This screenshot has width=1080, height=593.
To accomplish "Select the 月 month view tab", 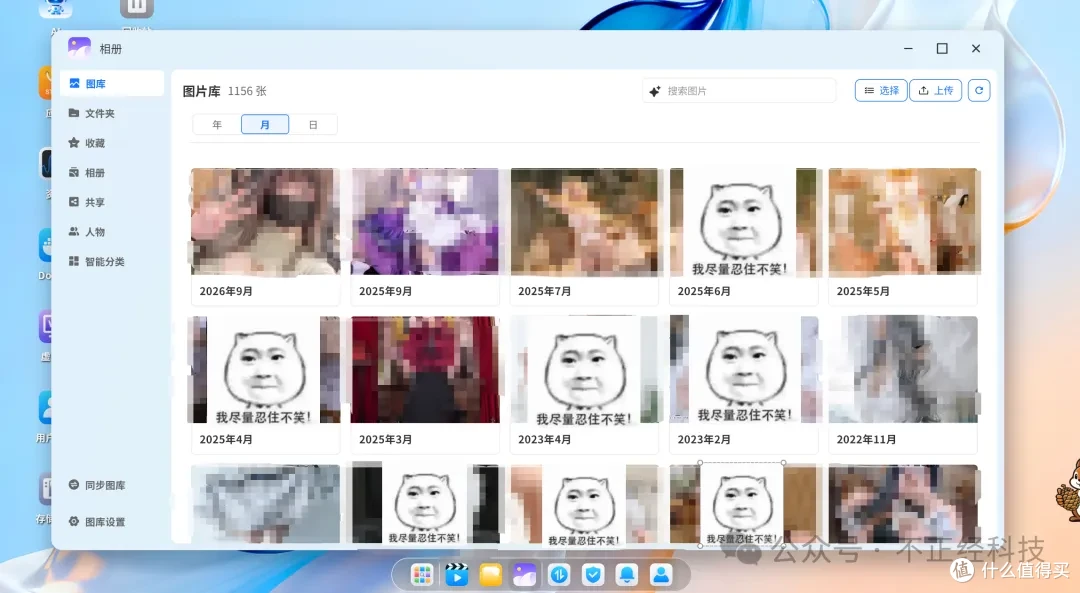I will point(264,125).
